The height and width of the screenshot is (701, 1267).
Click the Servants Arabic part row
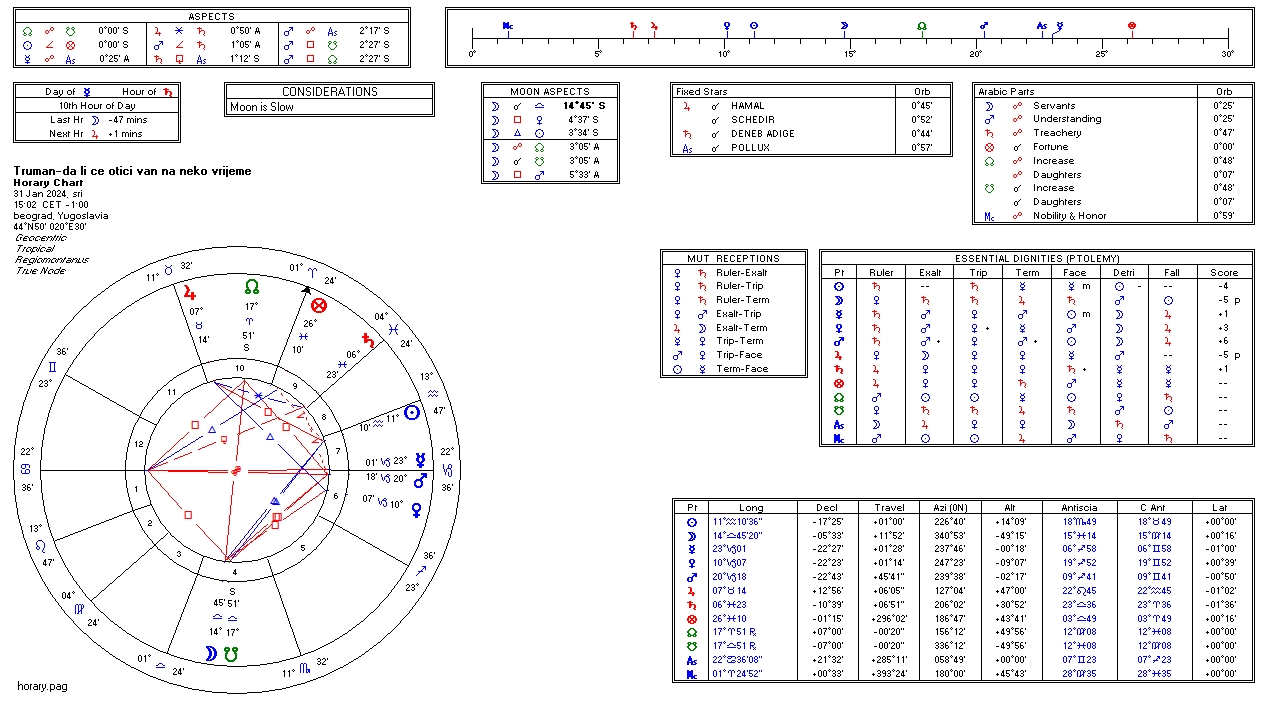pyautogui.click(x=1112, y=106)
